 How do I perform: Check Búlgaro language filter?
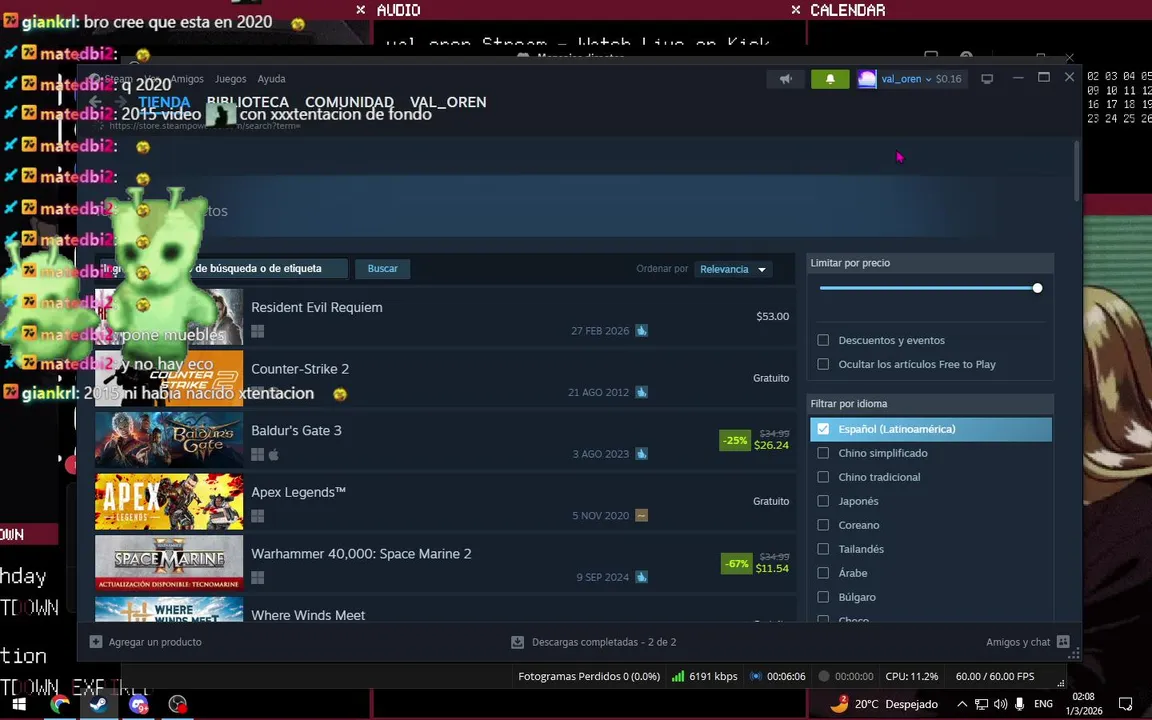point(823,597)
